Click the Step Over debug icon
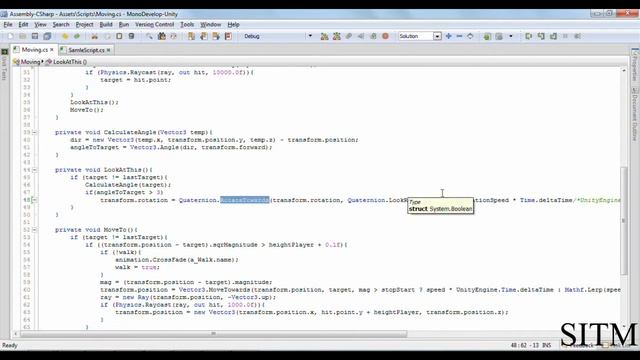 tap(529, 36)
